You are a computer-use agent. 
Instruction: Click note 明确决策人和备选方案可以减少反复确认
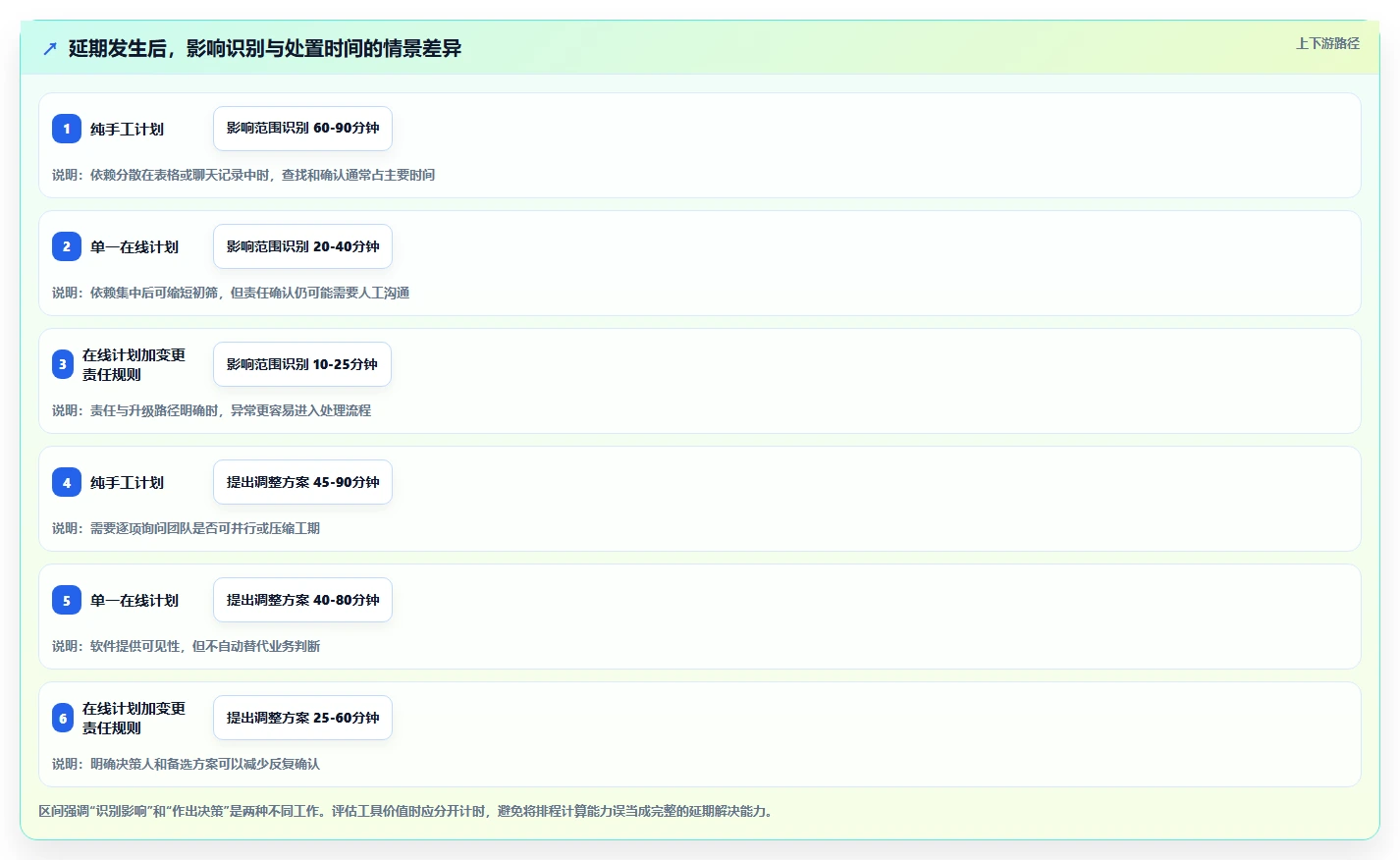[186, 764]
